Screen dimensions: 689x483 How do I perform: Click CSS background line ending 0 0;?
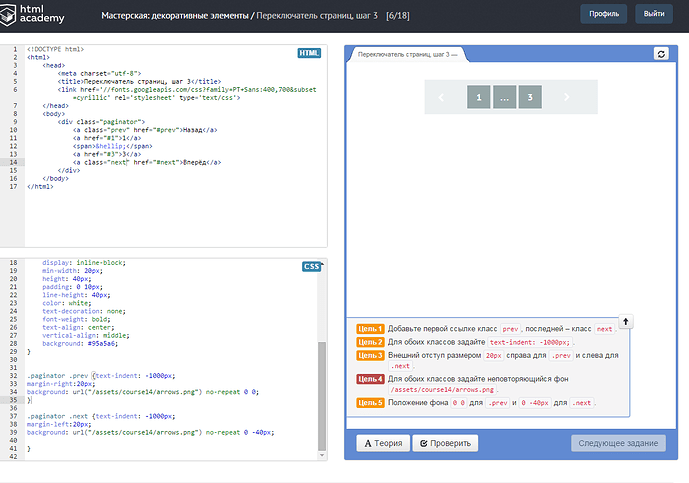pos(143,392)
